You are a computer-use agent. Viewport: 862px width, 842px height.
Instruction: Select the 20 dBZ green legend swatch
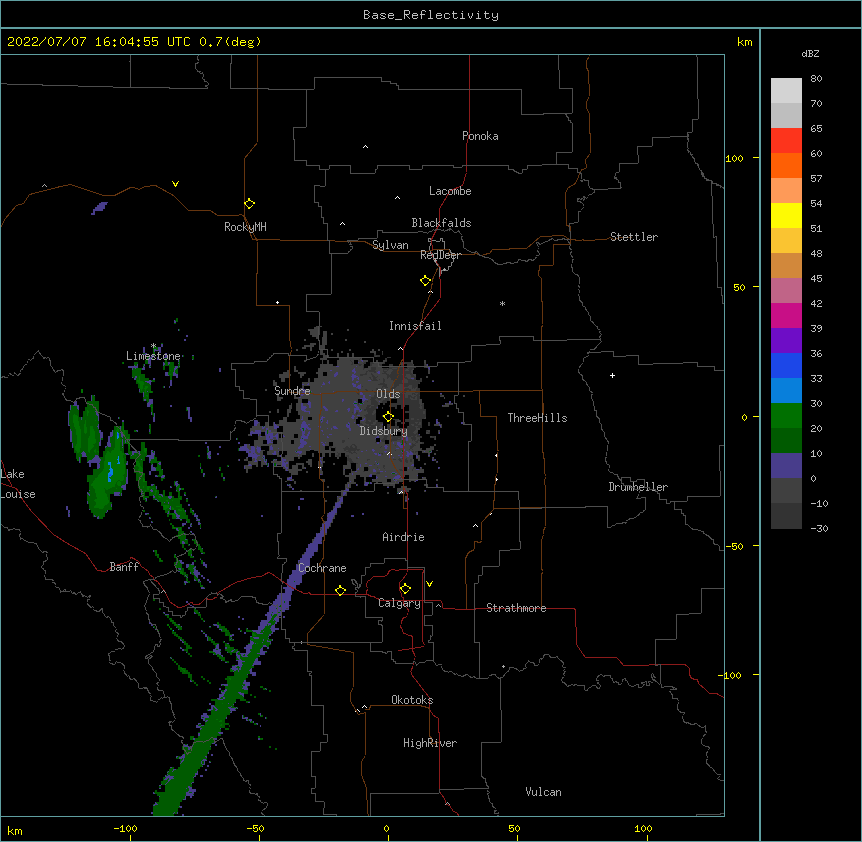[786, 416]
